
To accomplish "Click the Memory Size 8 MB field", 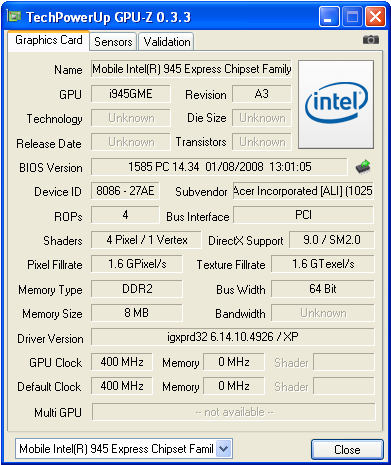I will pyautogui.click(x=137, y=313).
